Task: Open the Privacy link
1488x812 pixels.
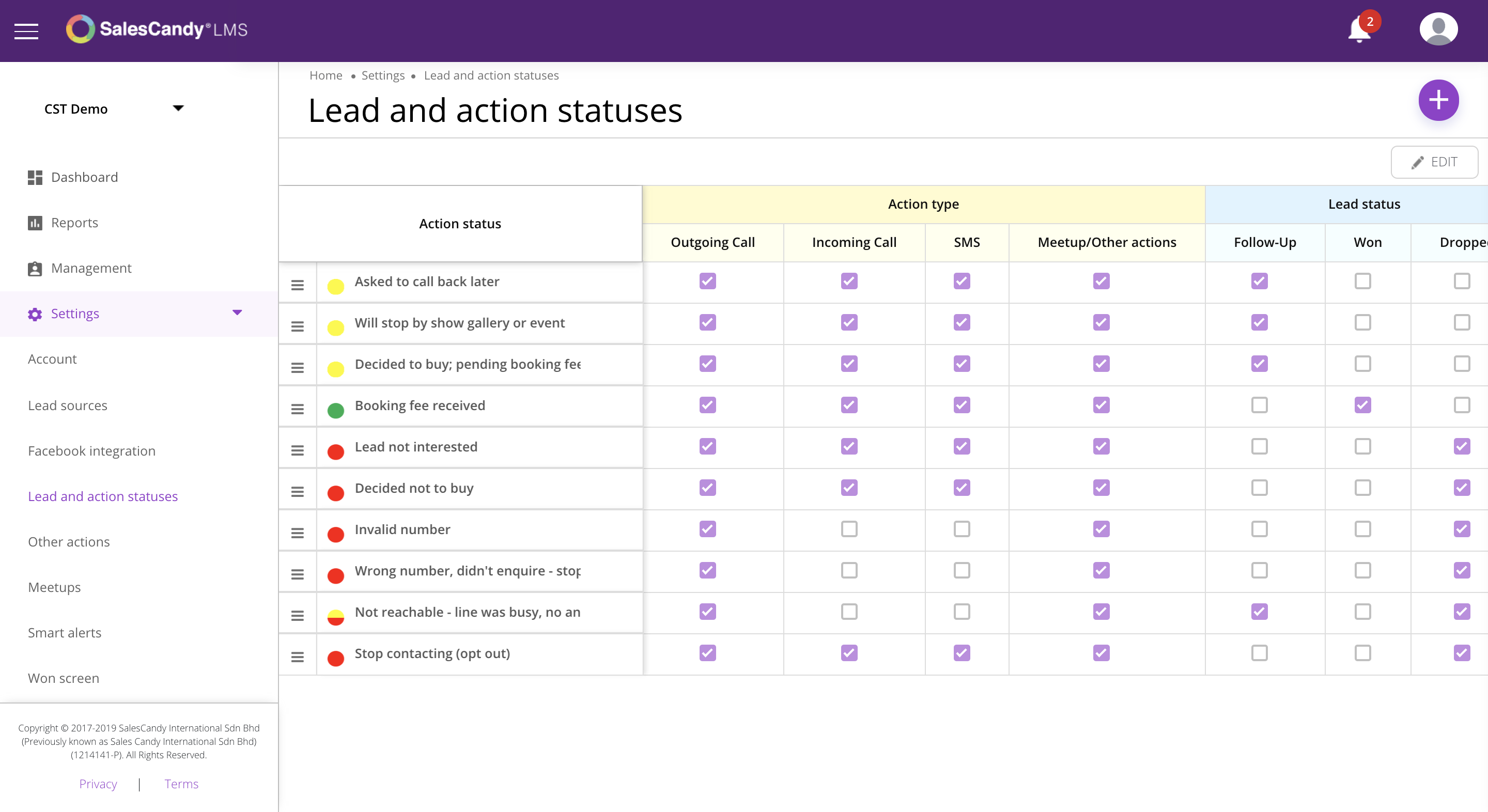Action: [x=98, y=784]
